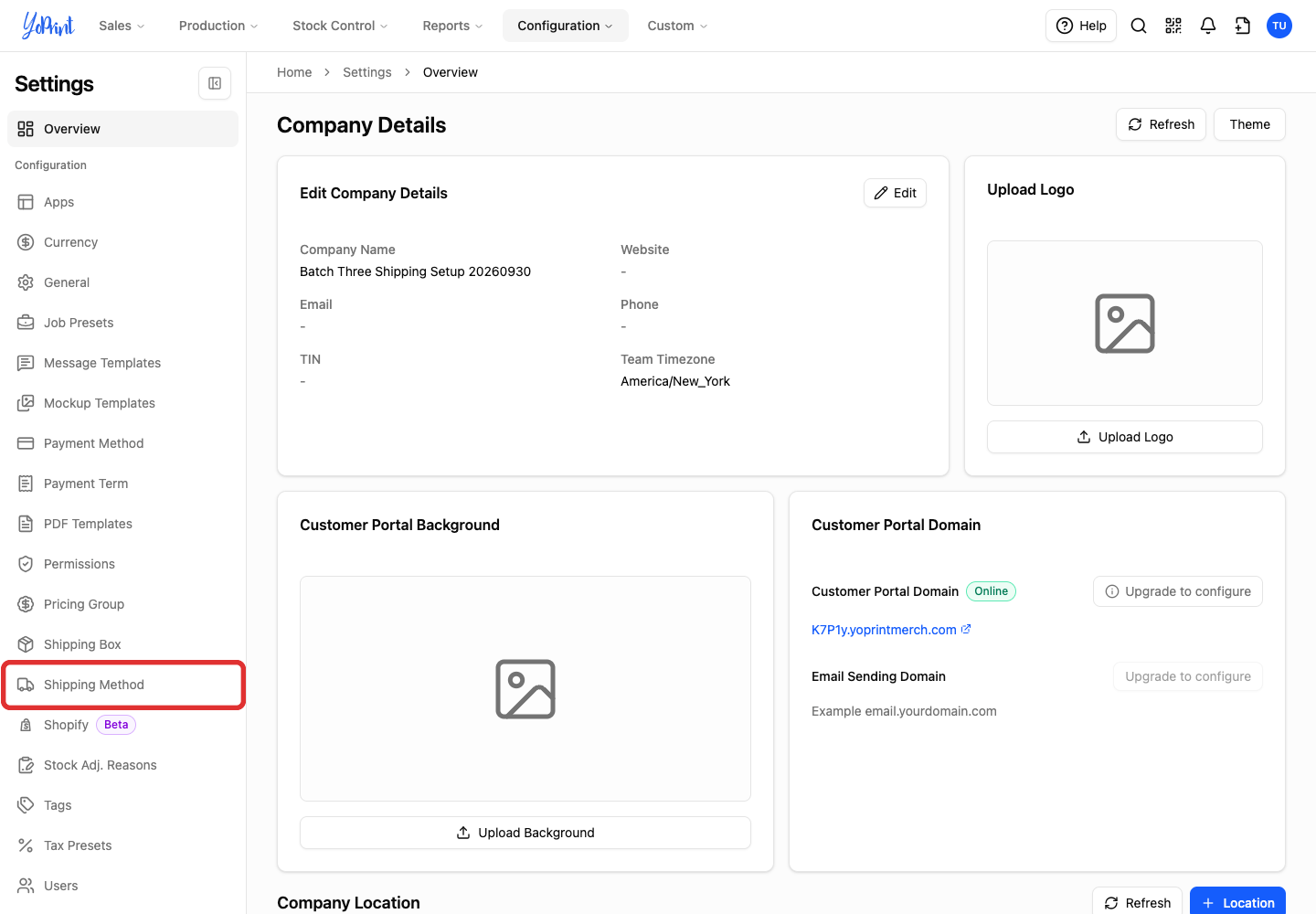Open the notifications bell
The image size is (1316, 914).
point(1208,26)
